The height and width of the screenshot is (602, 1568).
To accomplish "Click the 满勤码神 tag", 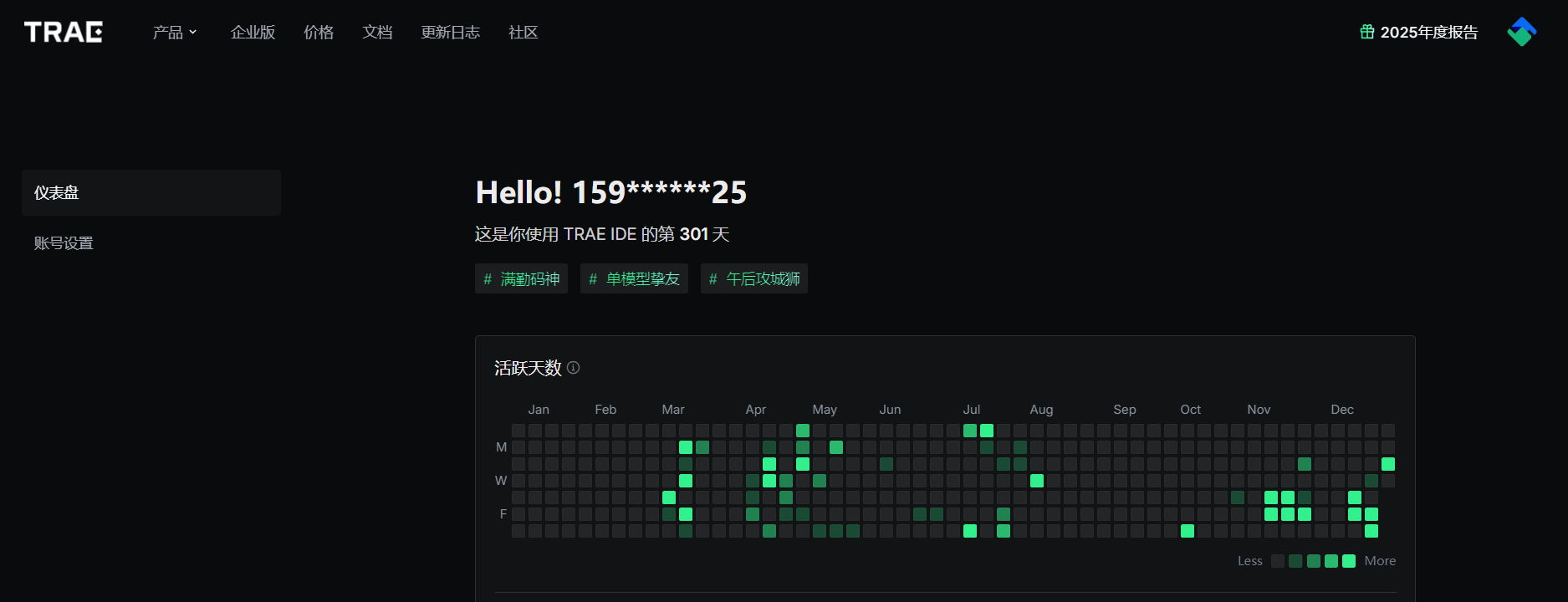I will 521,278.
